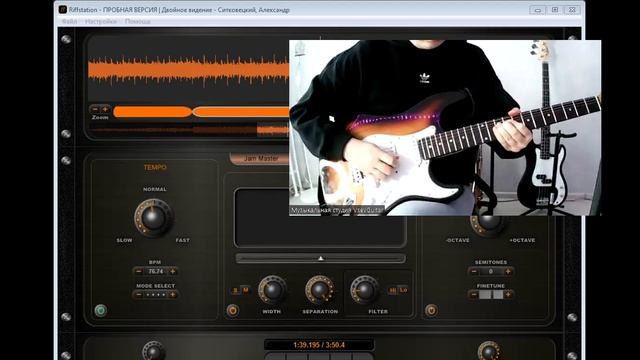Click the Riffstation icon in title bar

tap(62, 9)
